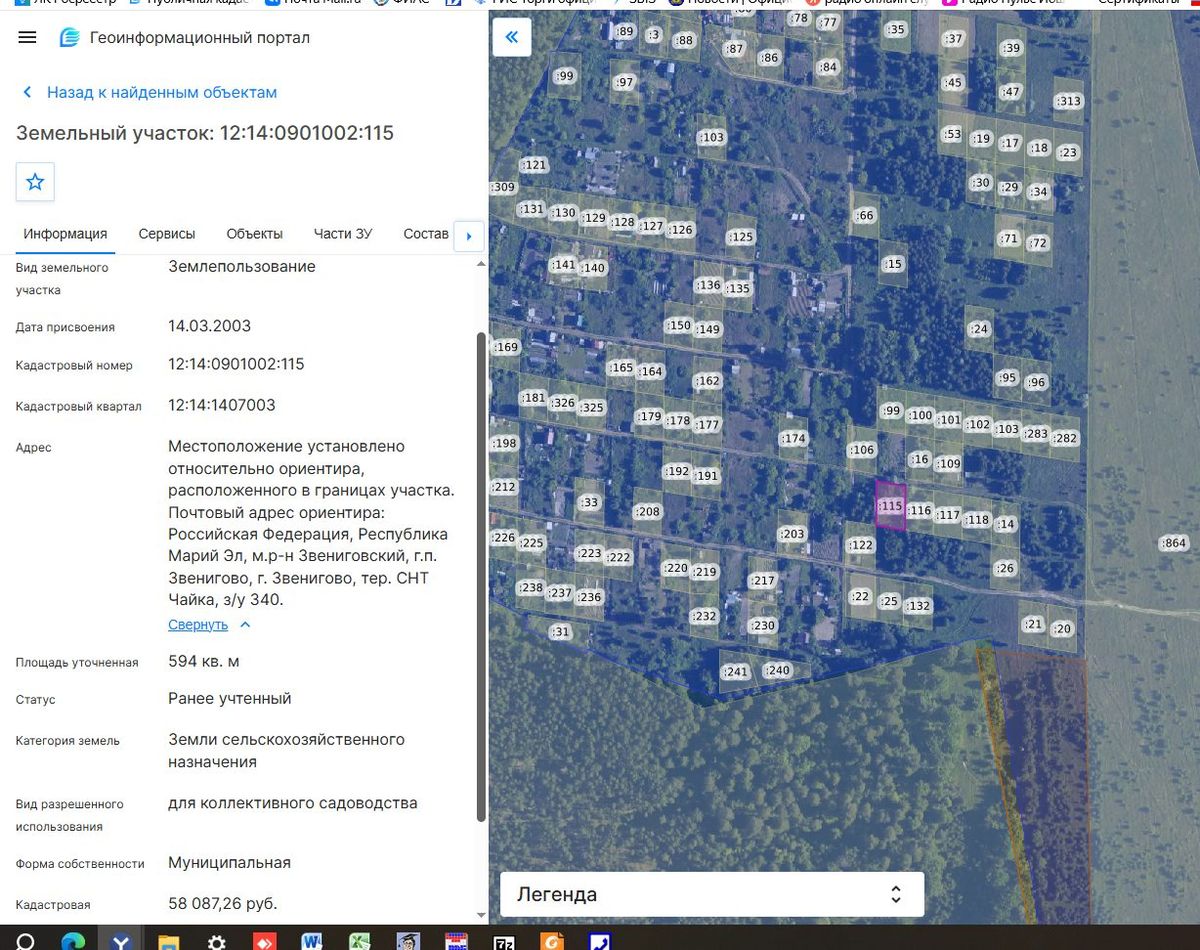Click parcel label :282 on map
Viewport: 1200px width, 950px height.
point(1065,438)
